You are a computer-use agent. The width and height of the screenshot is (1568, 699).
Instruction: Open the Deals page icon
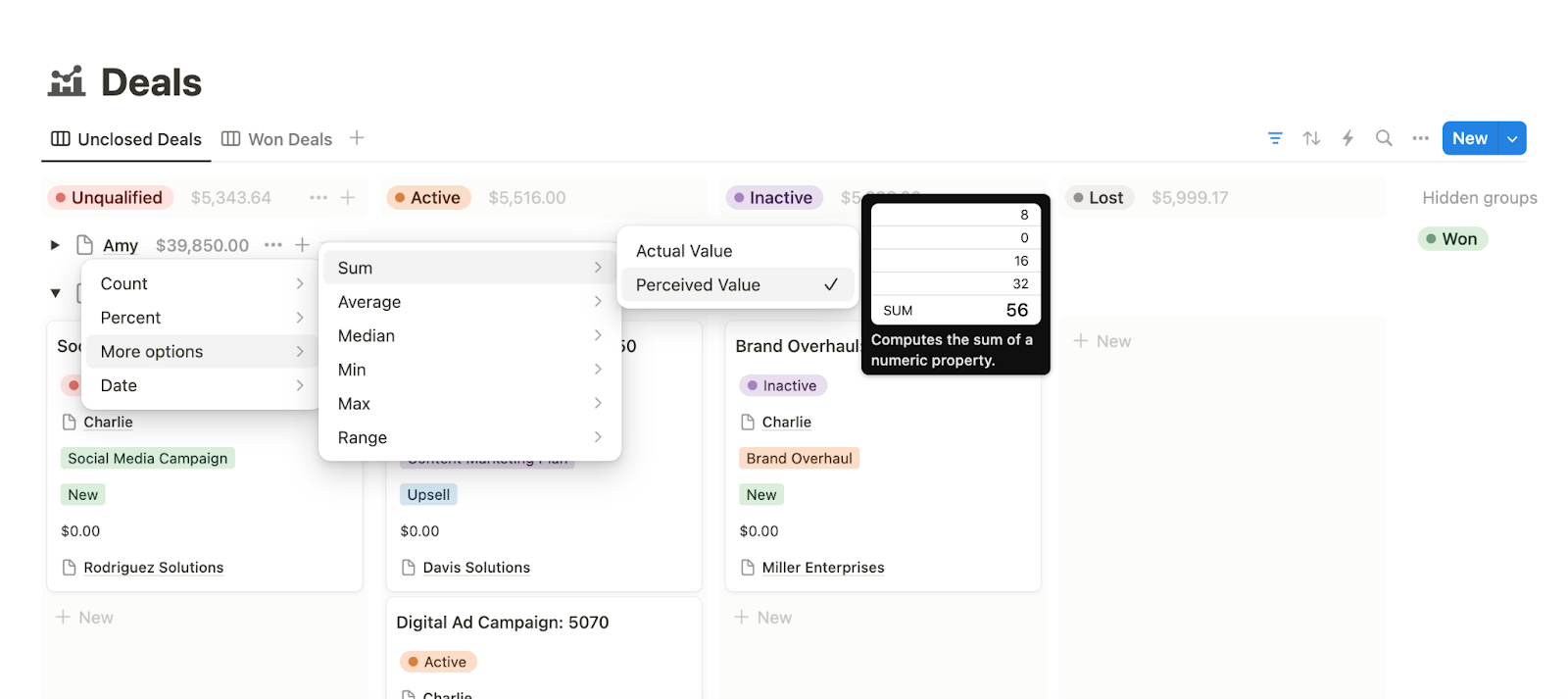(x=67, y=81)
